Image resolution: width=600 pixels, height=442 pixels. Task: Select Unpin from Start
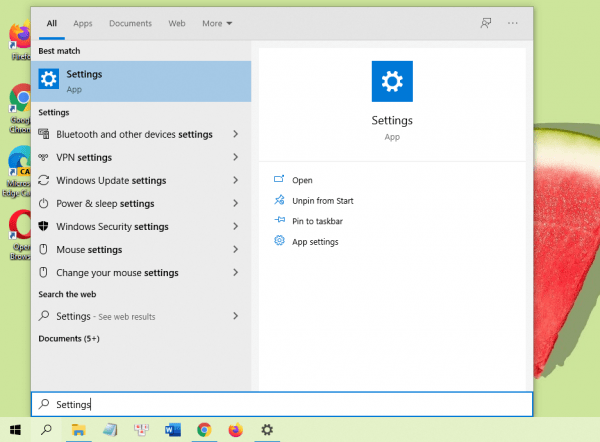pyautogui.click(x=322, y=201)
